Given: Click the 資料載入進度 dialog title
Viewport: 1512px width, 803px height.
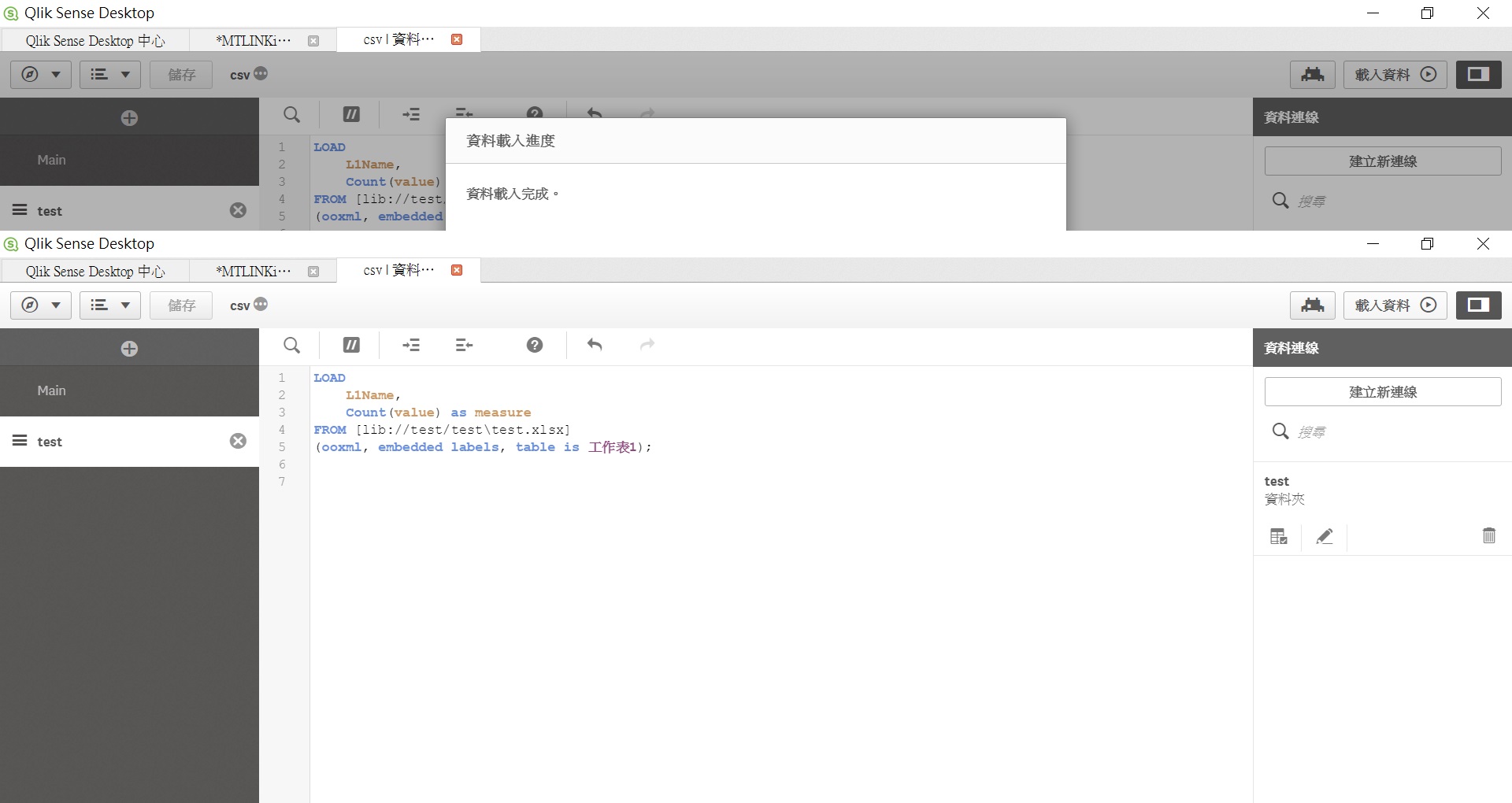Looking at the screenshot, I should pyautogui.click(x=510, y=140).
